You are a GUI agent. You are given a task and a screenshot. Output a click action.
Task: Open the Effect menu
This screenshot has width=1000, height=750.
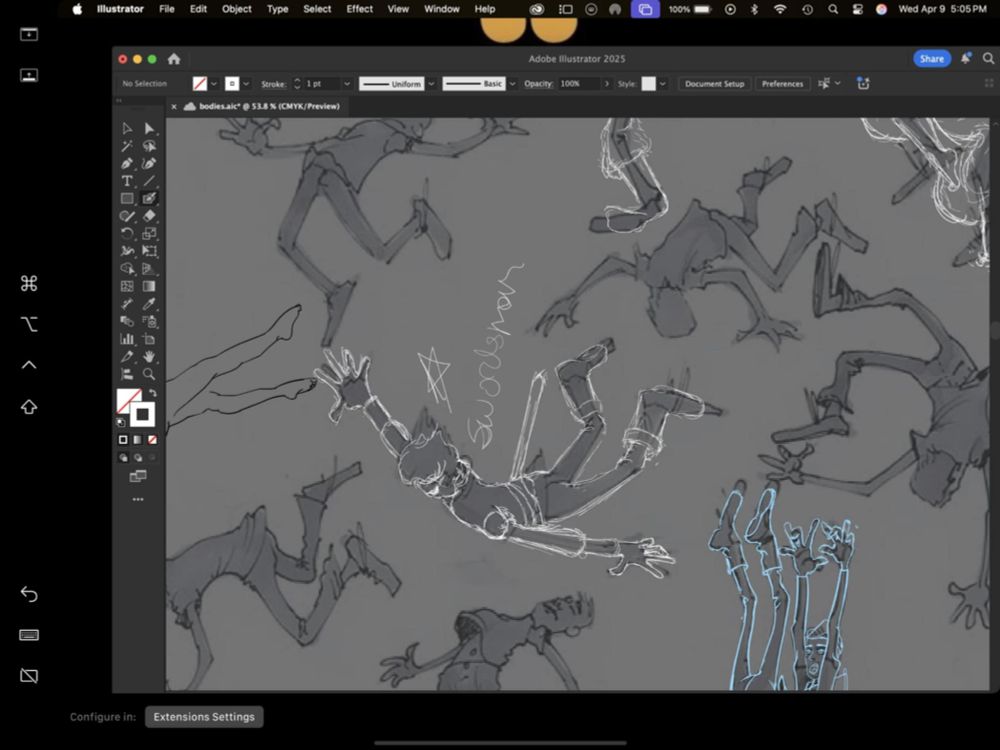point(359,9)
